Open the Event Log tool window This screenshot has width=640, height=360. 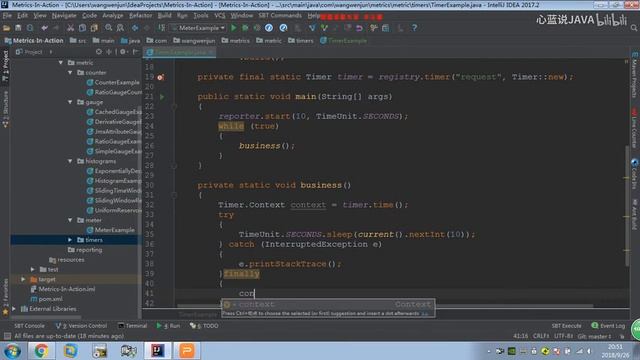(x=608, y=326)
